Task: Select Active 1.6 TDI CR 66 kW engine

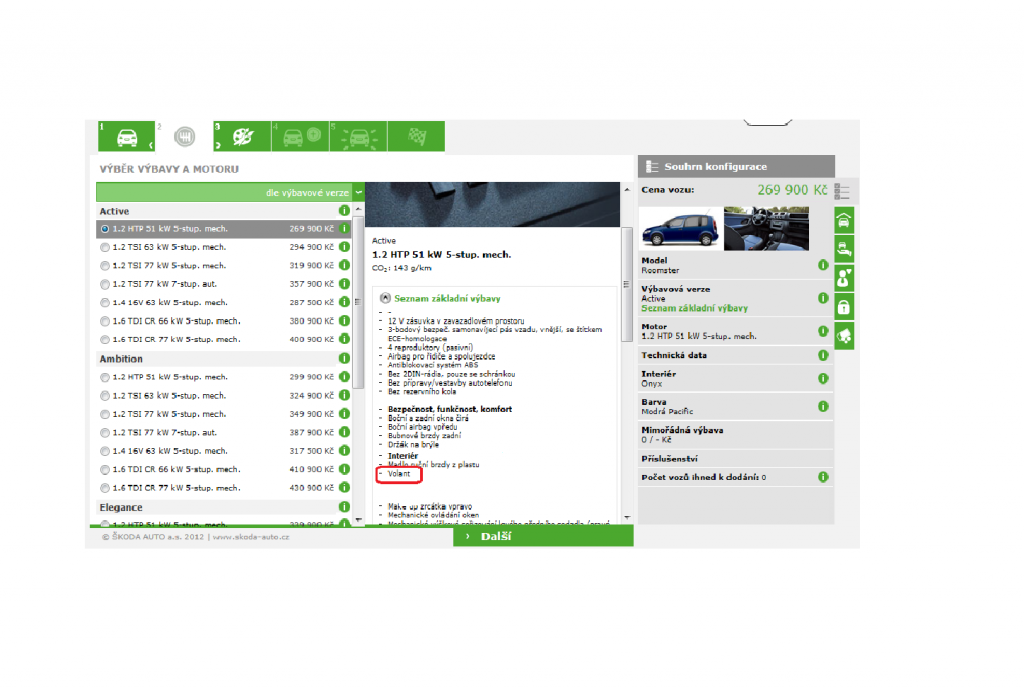Action: (x=104, y=321)
